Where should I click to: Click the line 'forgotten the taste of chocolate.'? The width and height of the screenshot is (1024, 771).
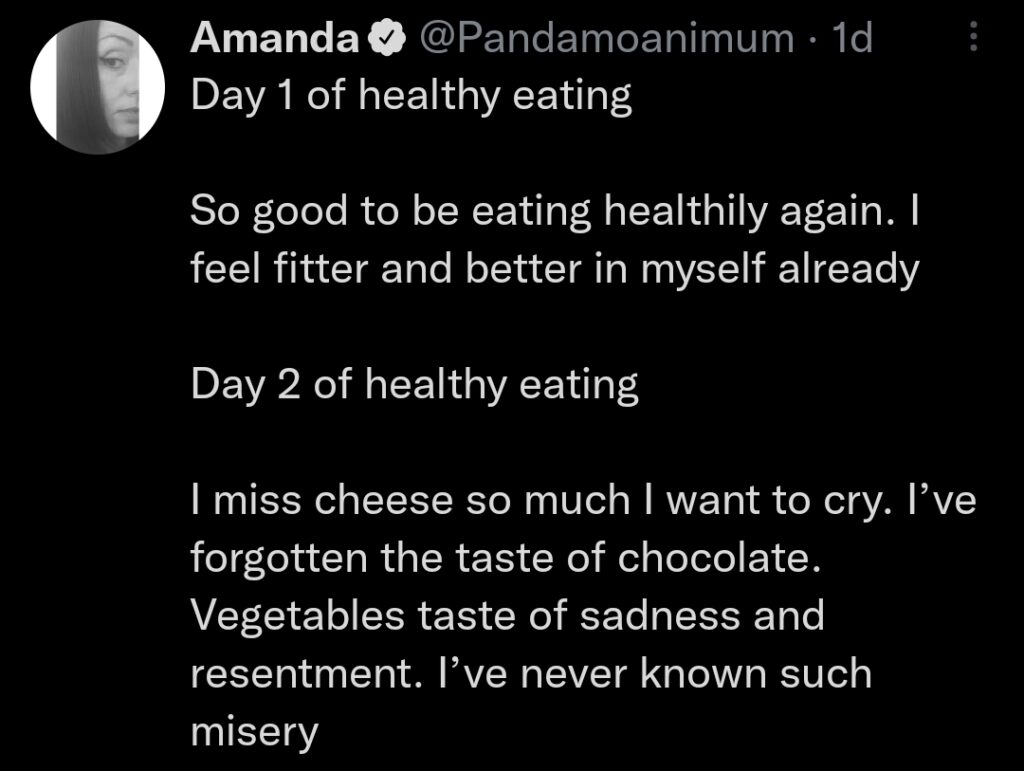(506, 559)
